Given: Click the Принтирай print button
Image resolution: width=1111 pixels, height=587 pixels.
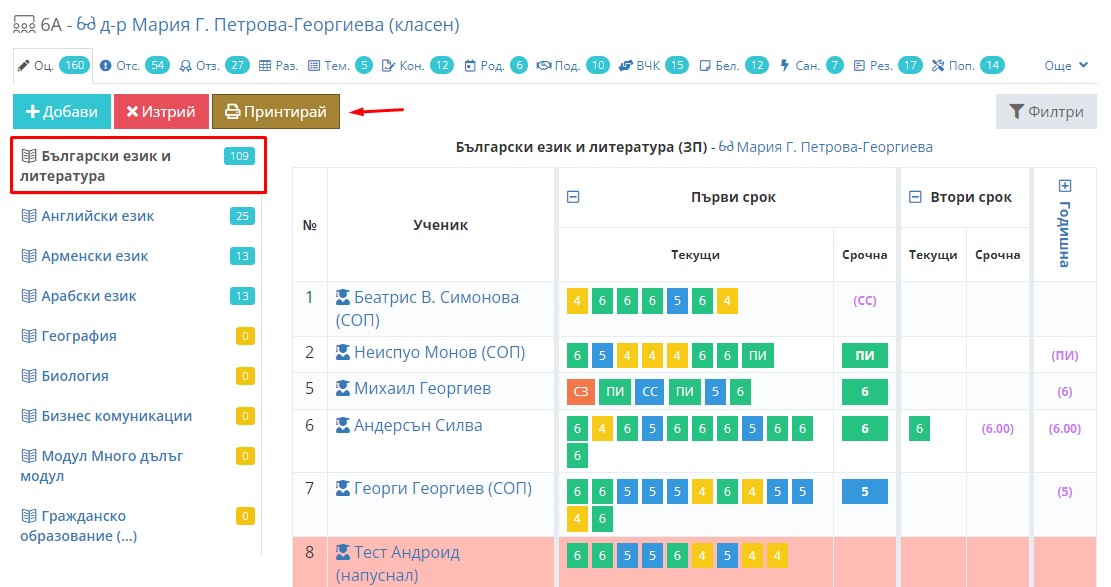Looking at the screenshot, I should coord(276,111).
